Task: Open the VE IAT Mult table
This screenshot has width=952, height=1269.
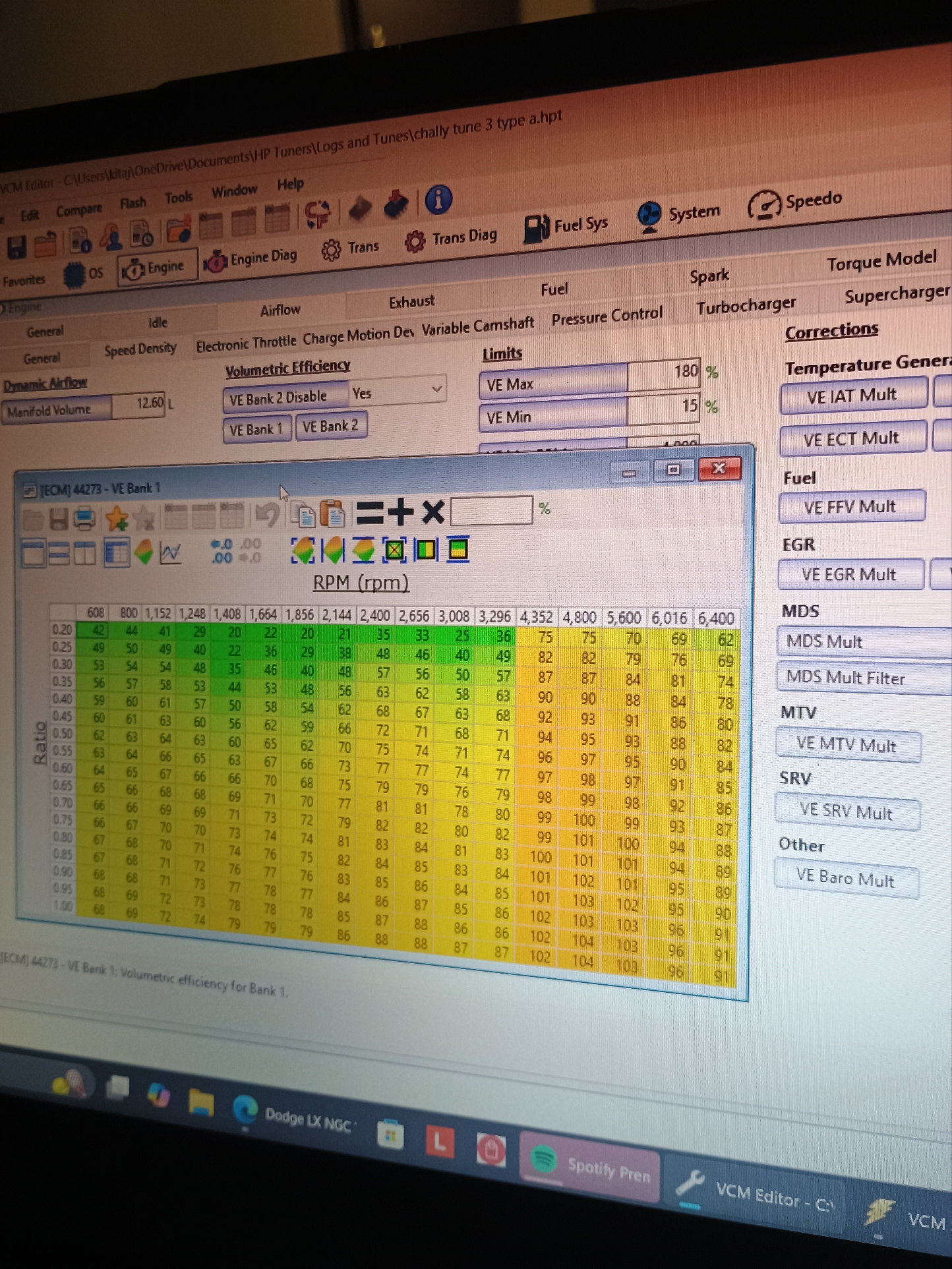Action: coord(852,396)
